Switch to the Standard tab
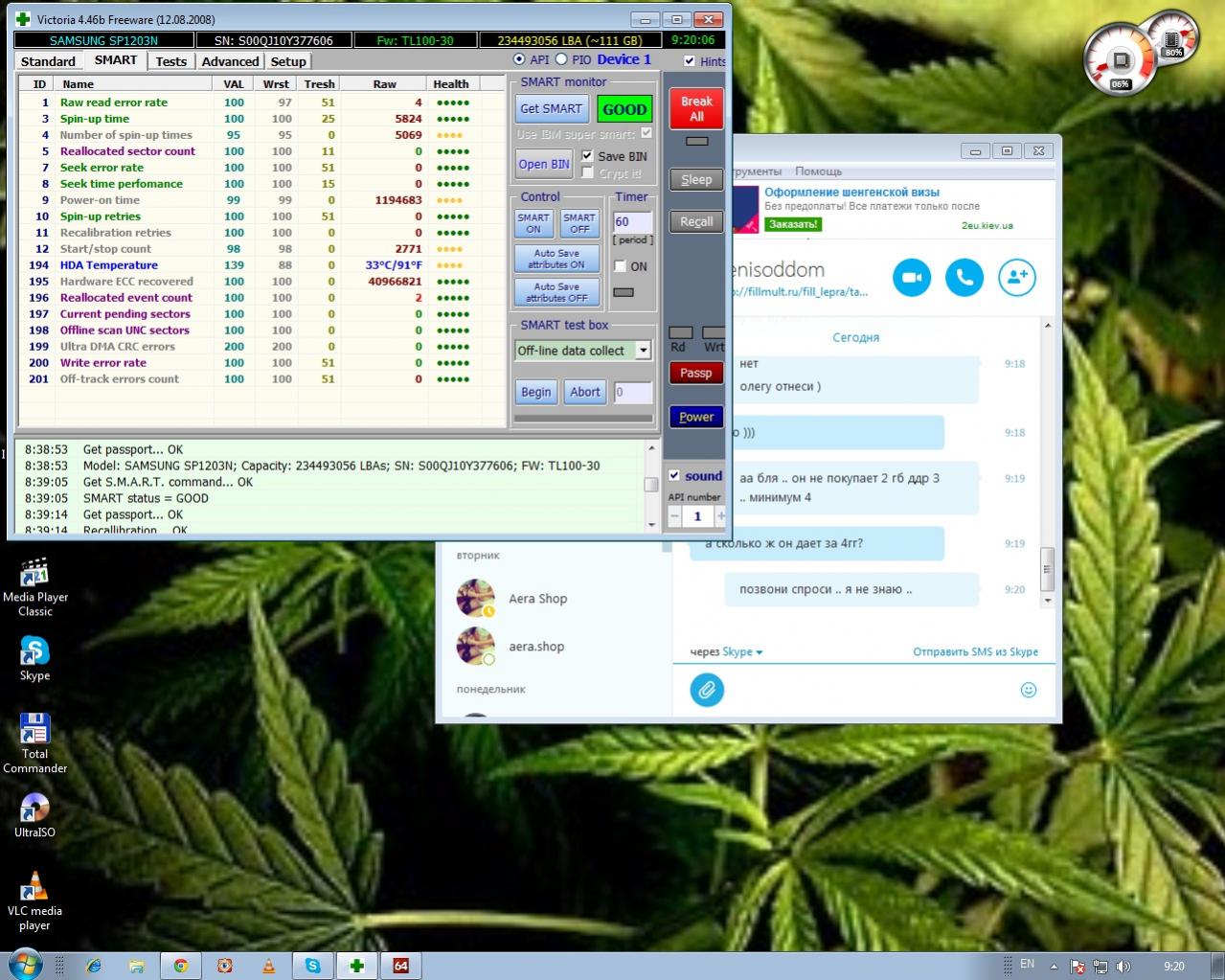 pyautogui.click(x=48, y=61)
